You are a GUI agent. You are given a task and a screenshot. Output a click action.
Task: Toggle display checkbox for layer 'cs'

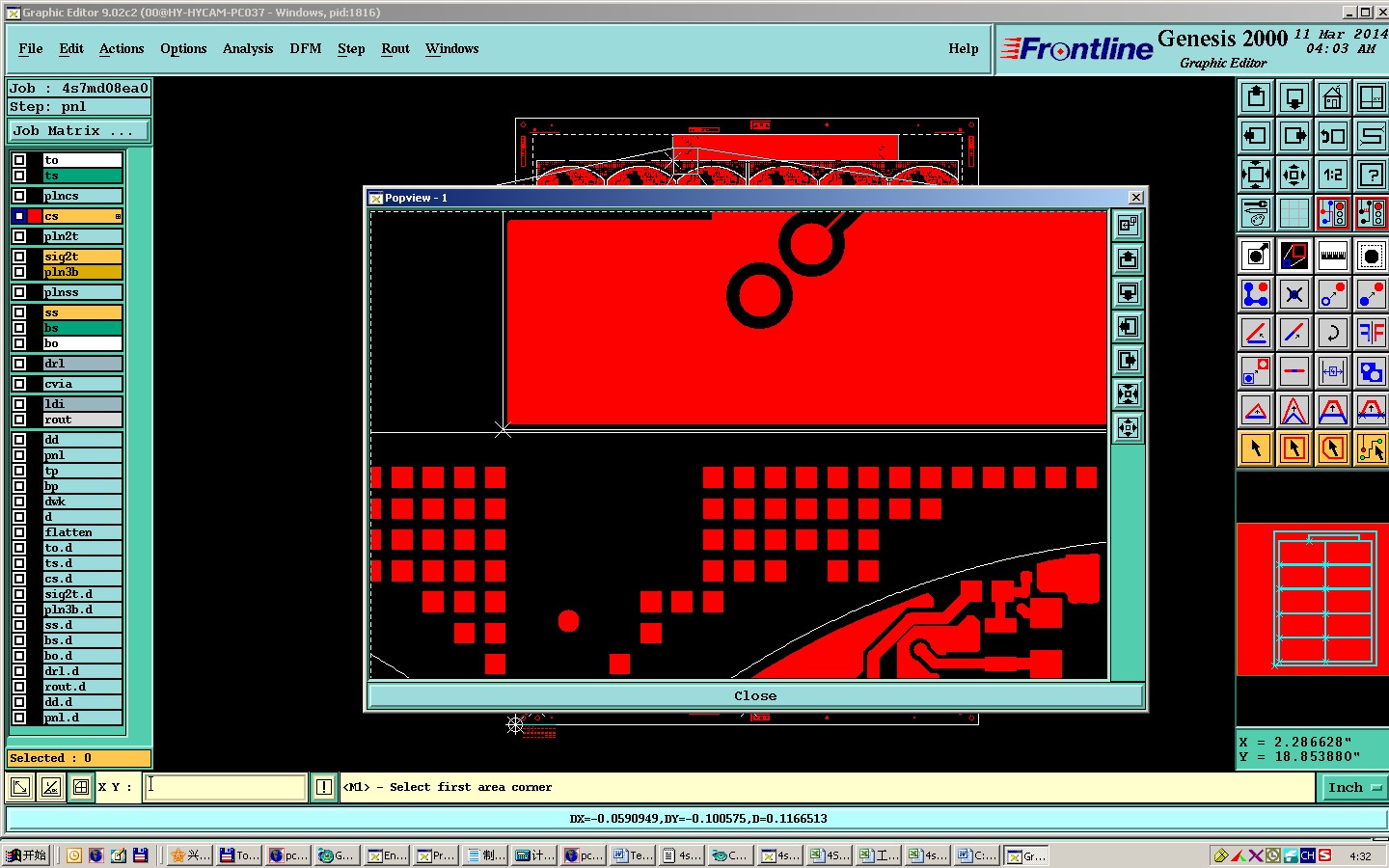(19, 216)
